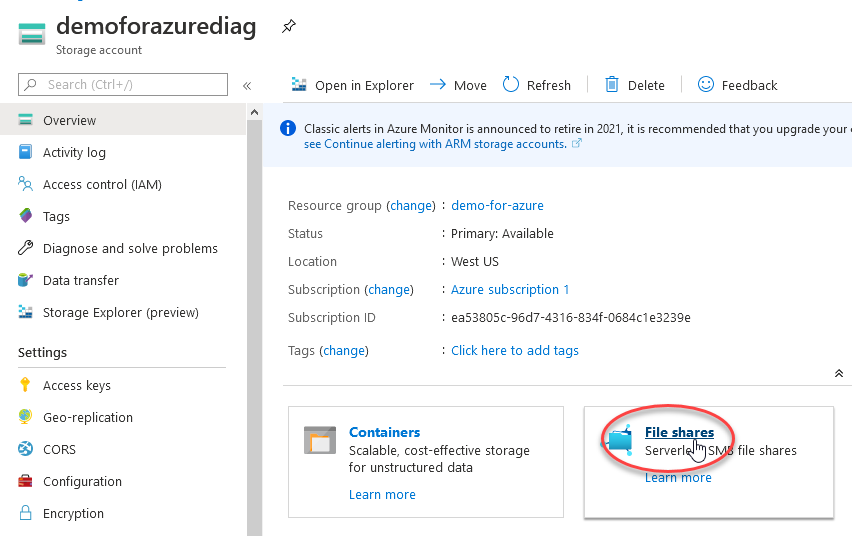Choose Move from the toolbar
This screenshot has height=536, width=852.
point(470,85)
